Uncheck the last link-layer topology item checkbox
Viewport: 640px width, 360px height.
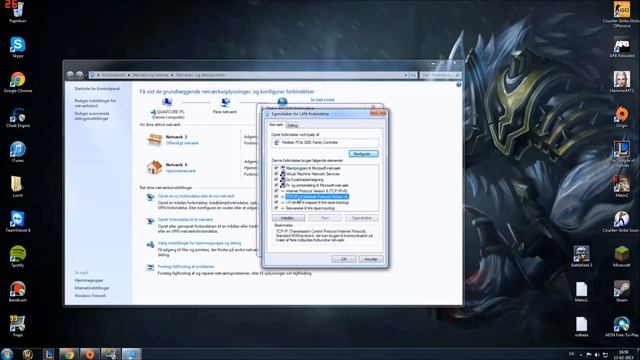pos(276,208)
